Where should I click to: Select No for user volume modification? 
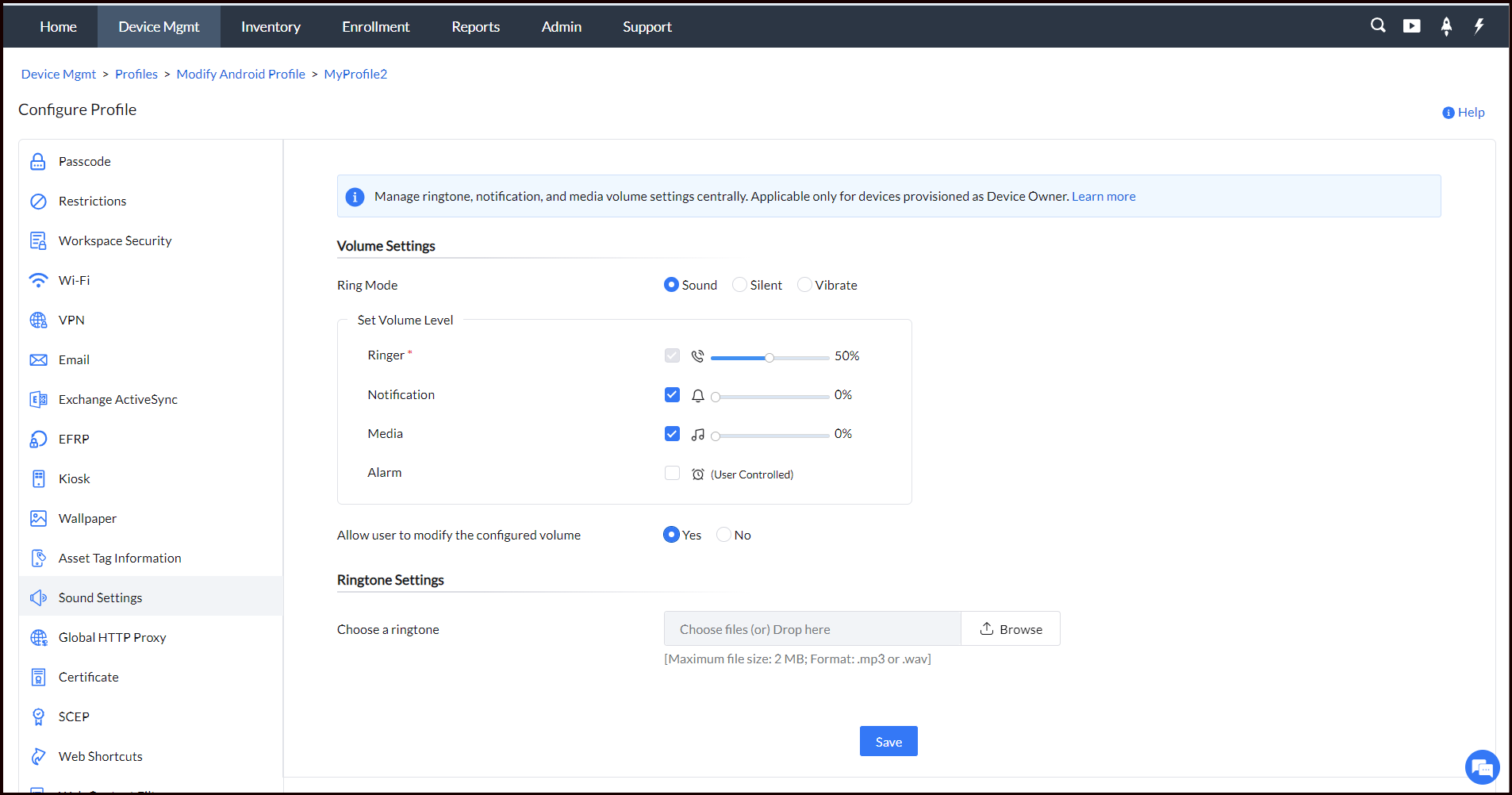723,535
